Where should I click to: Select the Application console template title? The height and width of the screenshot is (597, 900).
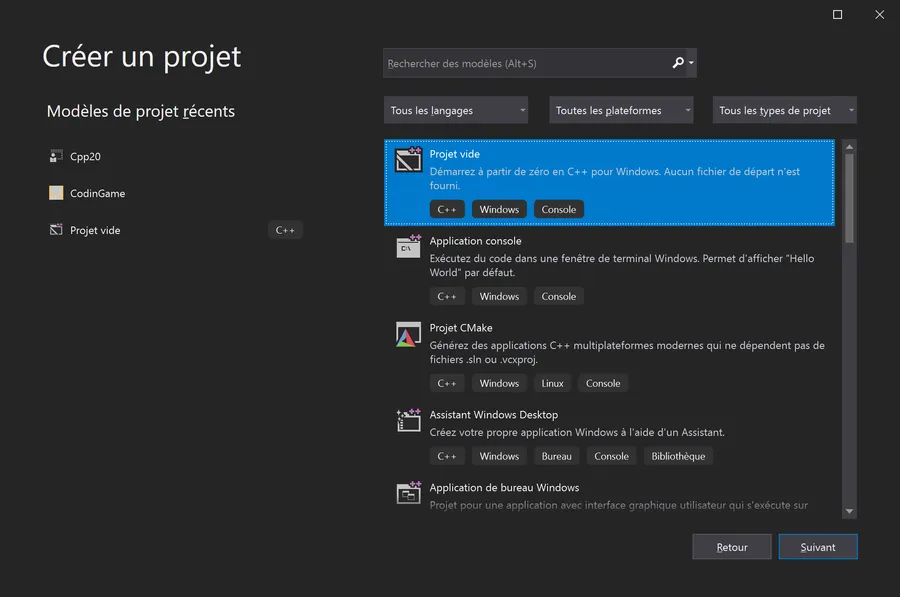(475, 241)
